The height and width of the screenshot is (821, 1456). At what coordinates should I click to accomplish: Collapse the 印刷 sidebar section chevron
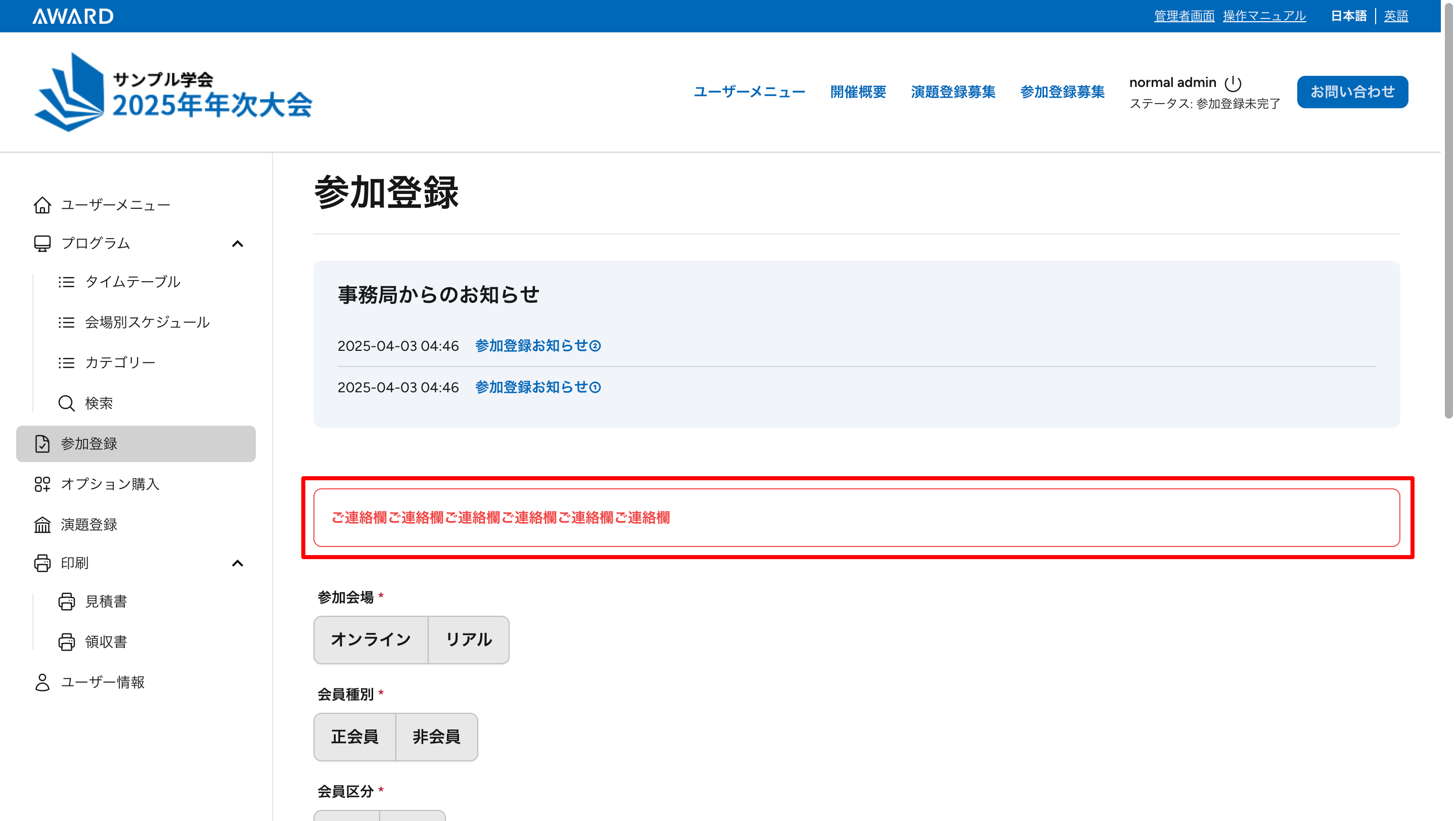click(x=238, y=563)
